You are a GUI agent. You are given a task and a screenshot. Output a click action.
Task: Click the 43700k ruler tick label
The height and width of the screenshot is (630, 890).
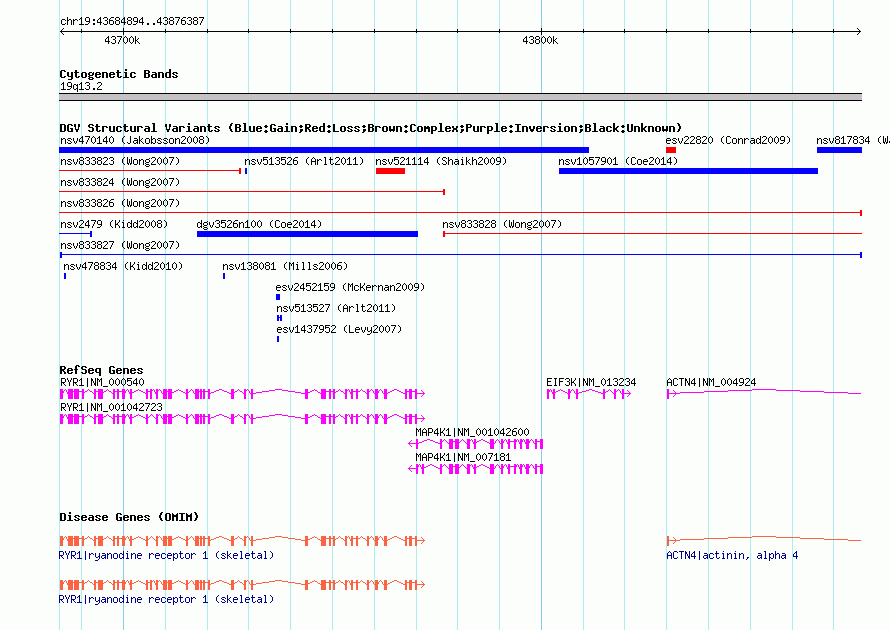pyautogui.click(x=122, y=40)
